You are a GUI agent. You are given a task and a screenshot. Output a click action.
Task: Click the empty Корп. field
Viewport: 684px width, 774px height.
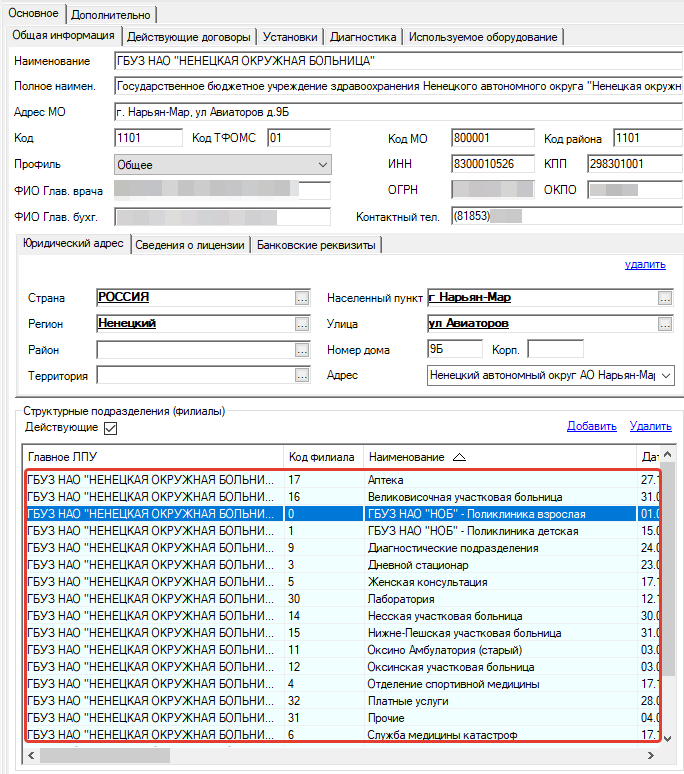point(555,349)
